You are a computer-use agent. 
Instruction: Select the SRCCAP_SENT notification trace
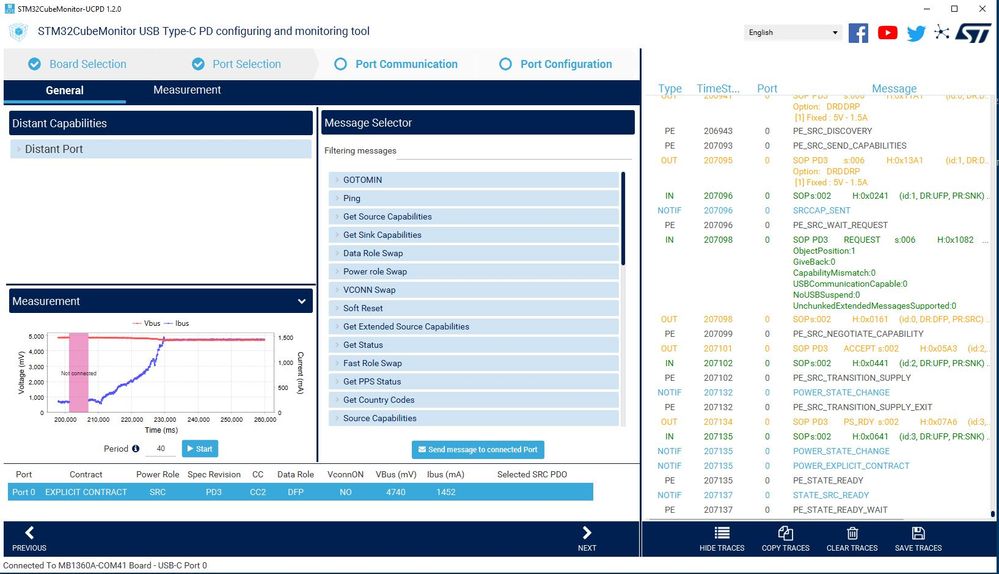tap(822, 210)
